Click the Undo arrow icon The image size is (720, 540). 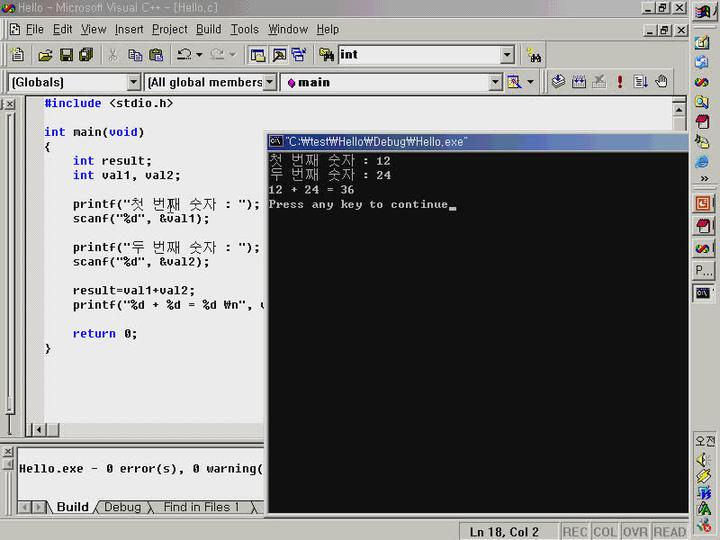point(185,55)
